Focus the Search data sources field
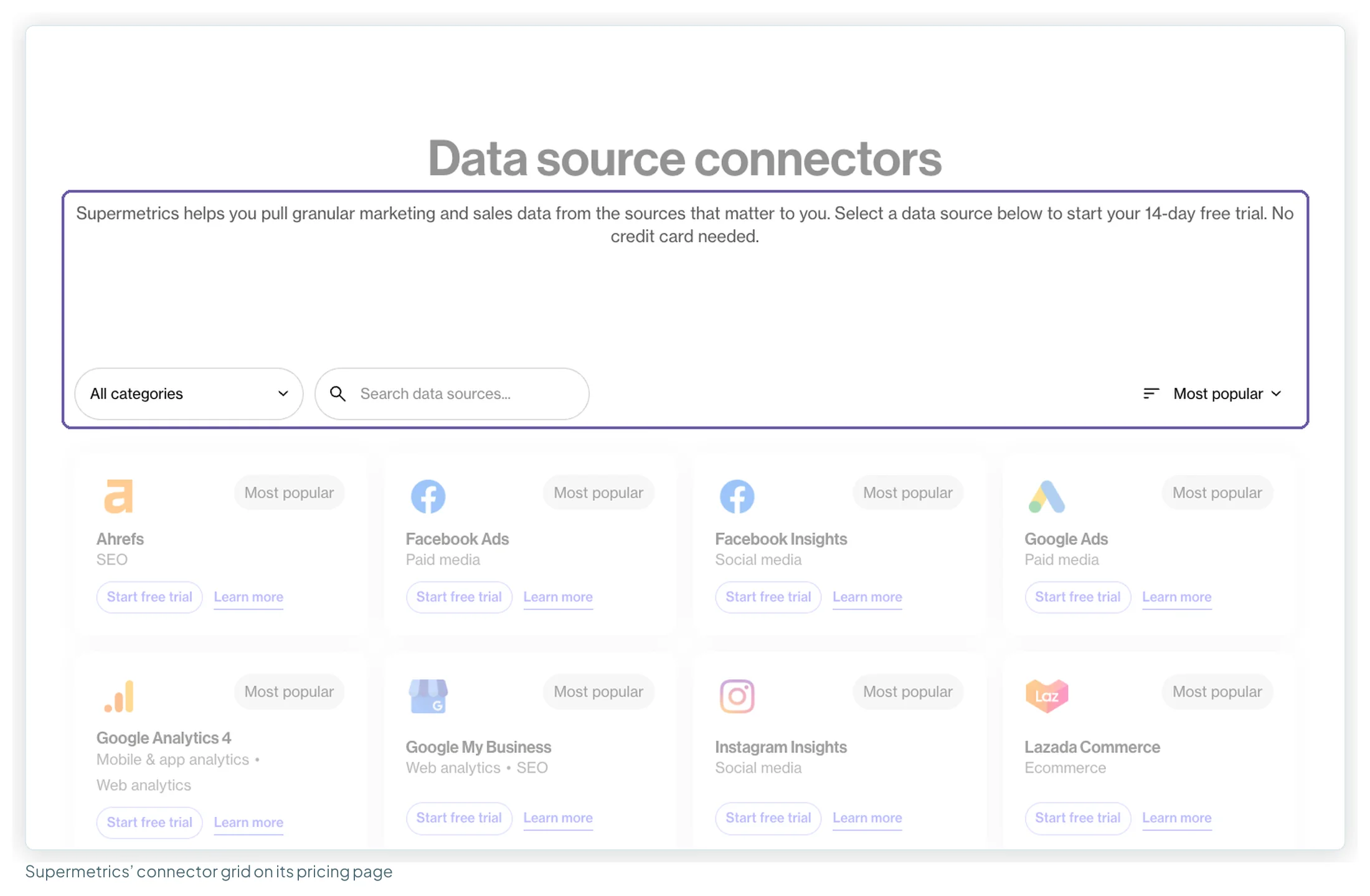The height and width of the screenshot is (896, 1370). 452,394
